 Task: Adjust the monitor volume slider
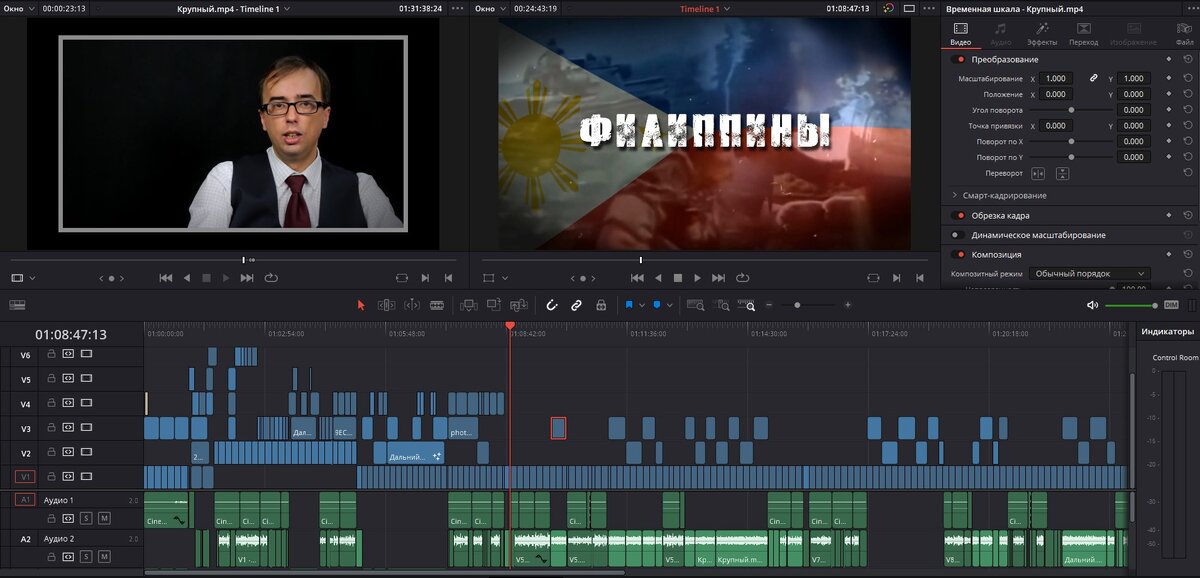(x=1155, y=305)
